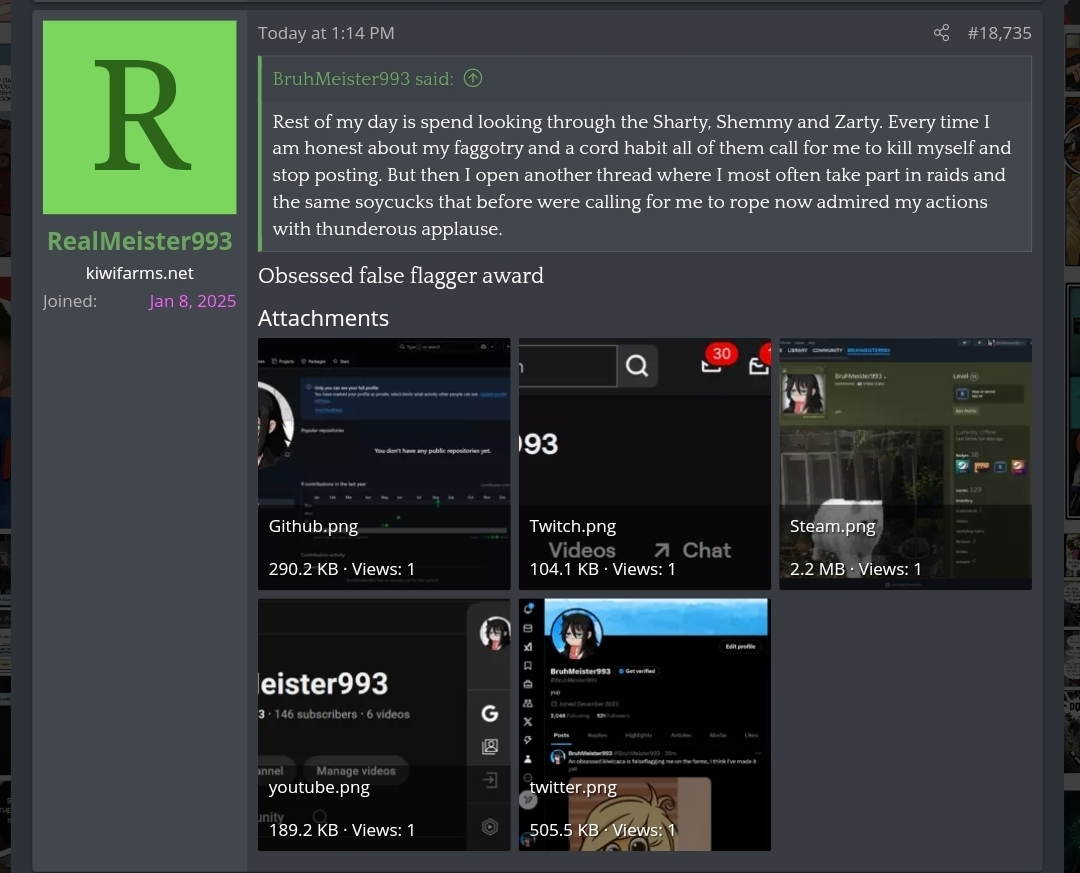Screen dimensions: 1080x873
Task: Click the share icon on the post
Action: [x=941, y=33]
